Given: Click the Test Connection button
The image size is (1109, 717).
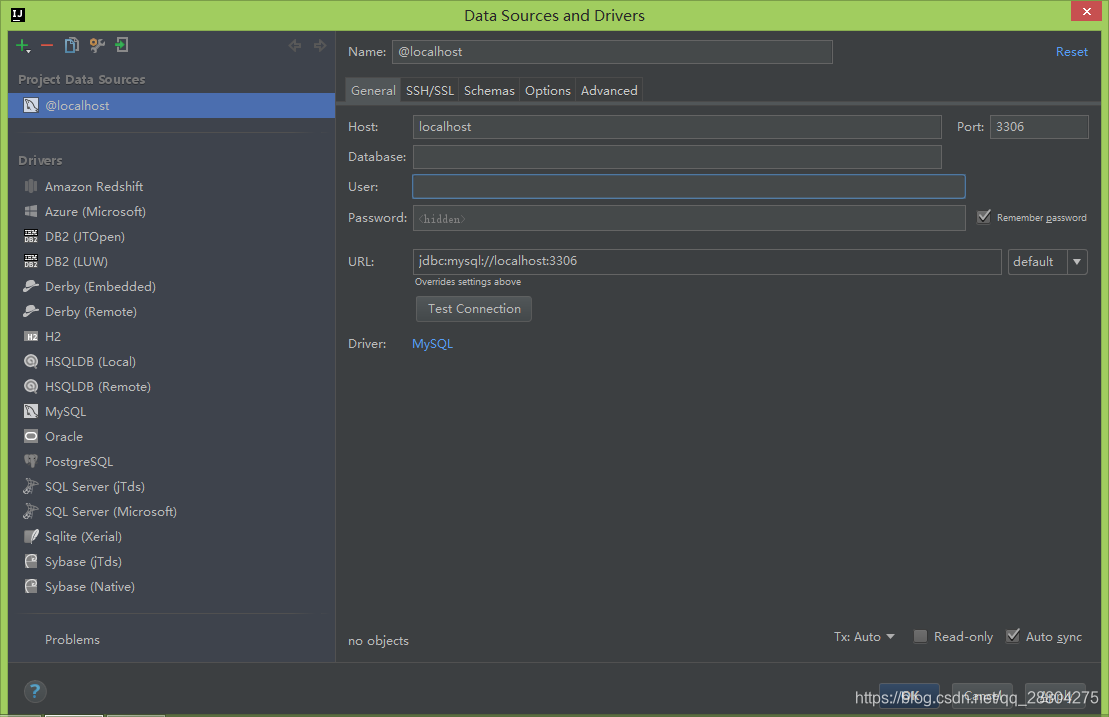Looking at the screenshot, I should (x=474, y=309).
